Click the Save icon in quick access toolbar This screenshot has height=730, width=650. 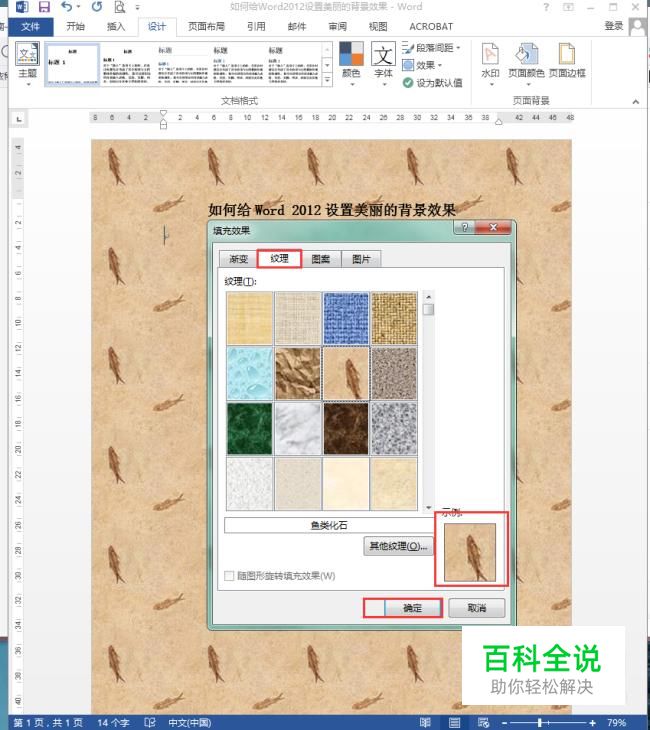tap(44, 7)
